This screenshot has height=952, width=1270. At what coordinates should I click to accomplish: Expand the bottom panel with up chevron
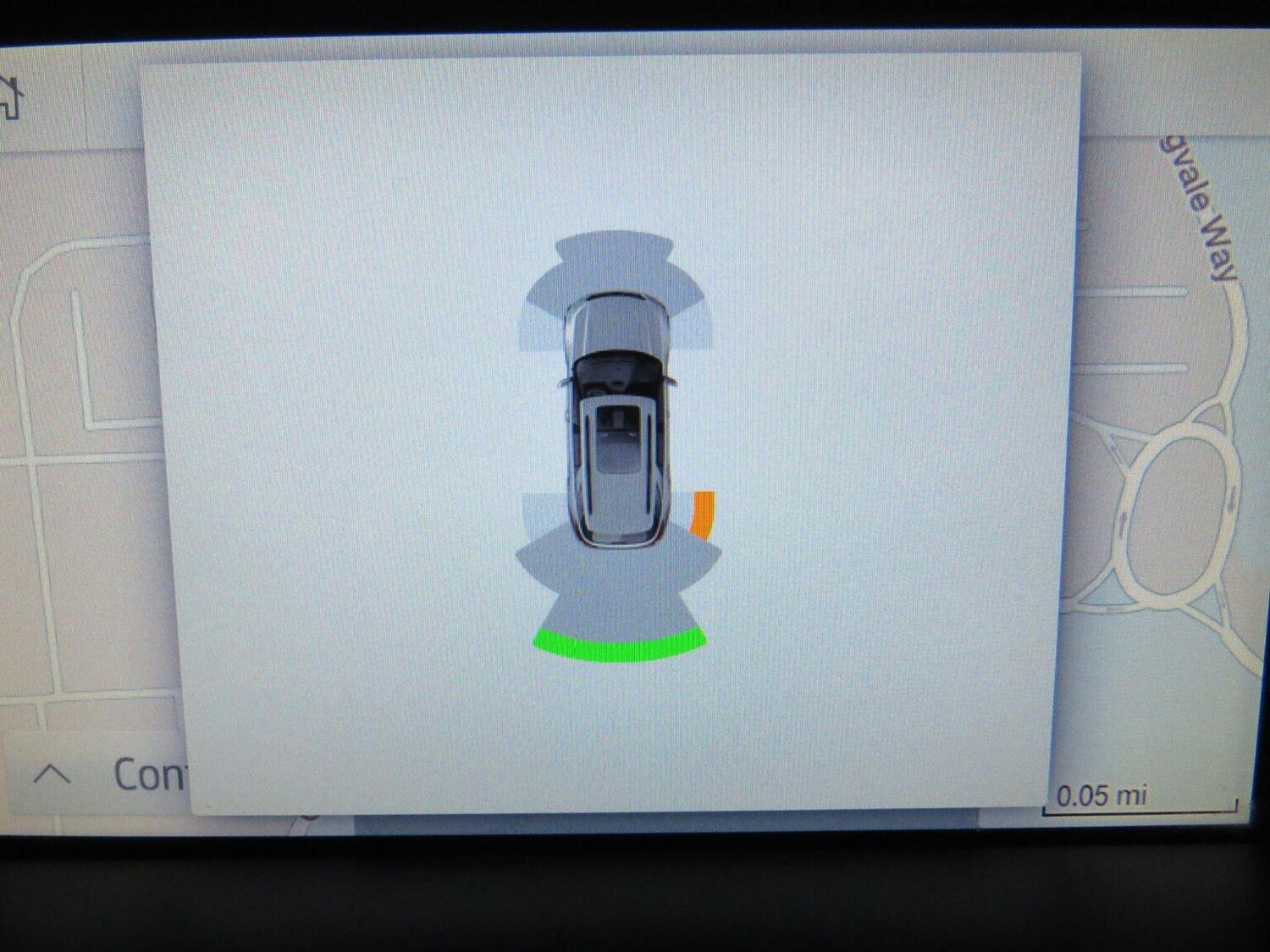click(x=52, y=773)
